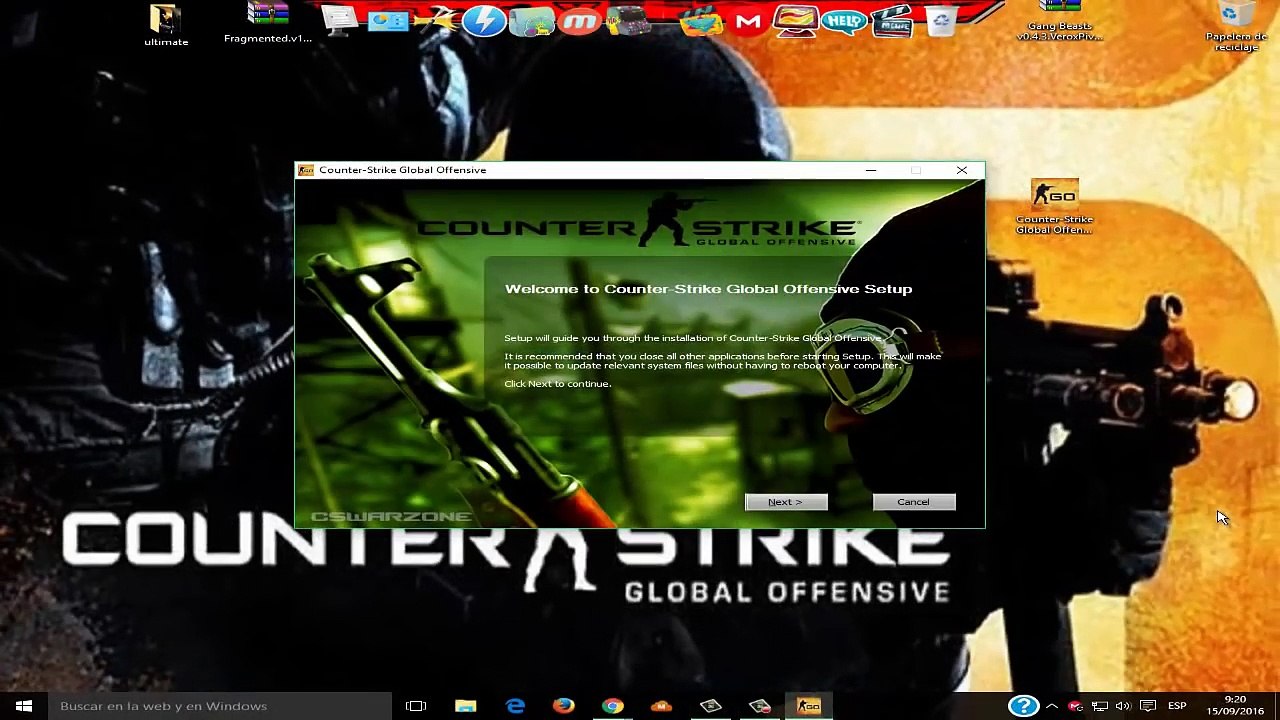The width and height of the screenshot is (1280, 720).
Task: Open the HELP speech bubble dock icon
Action: coord(845,22)
